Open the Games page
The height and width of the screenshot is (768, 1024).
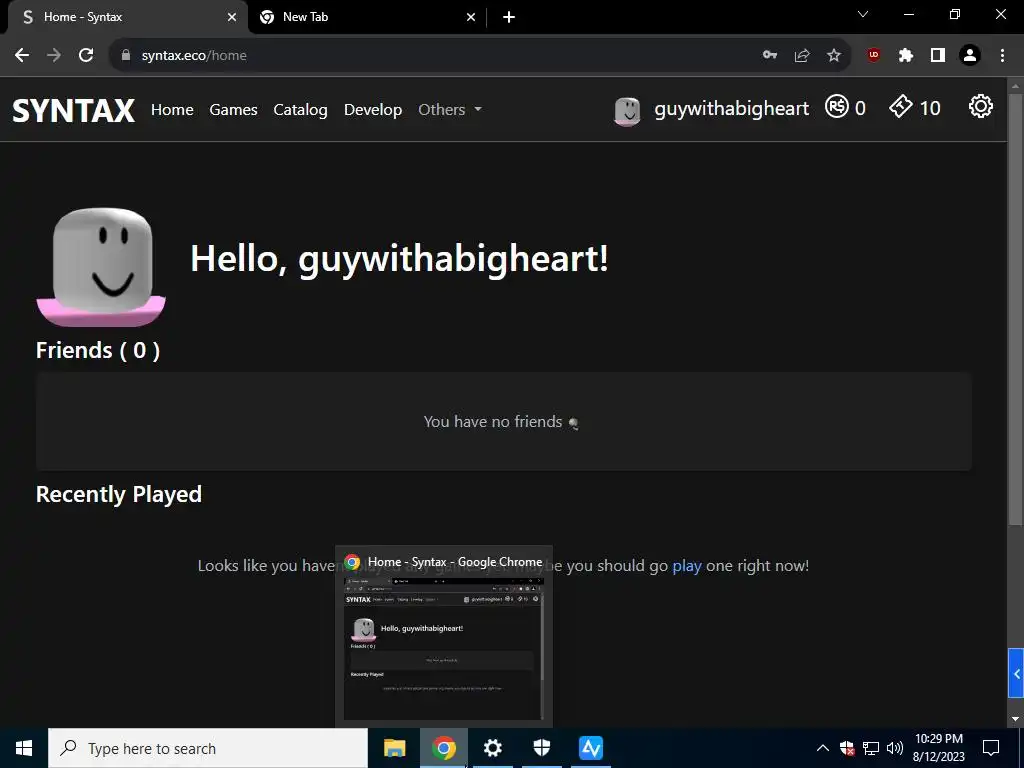tap(233, 110)
